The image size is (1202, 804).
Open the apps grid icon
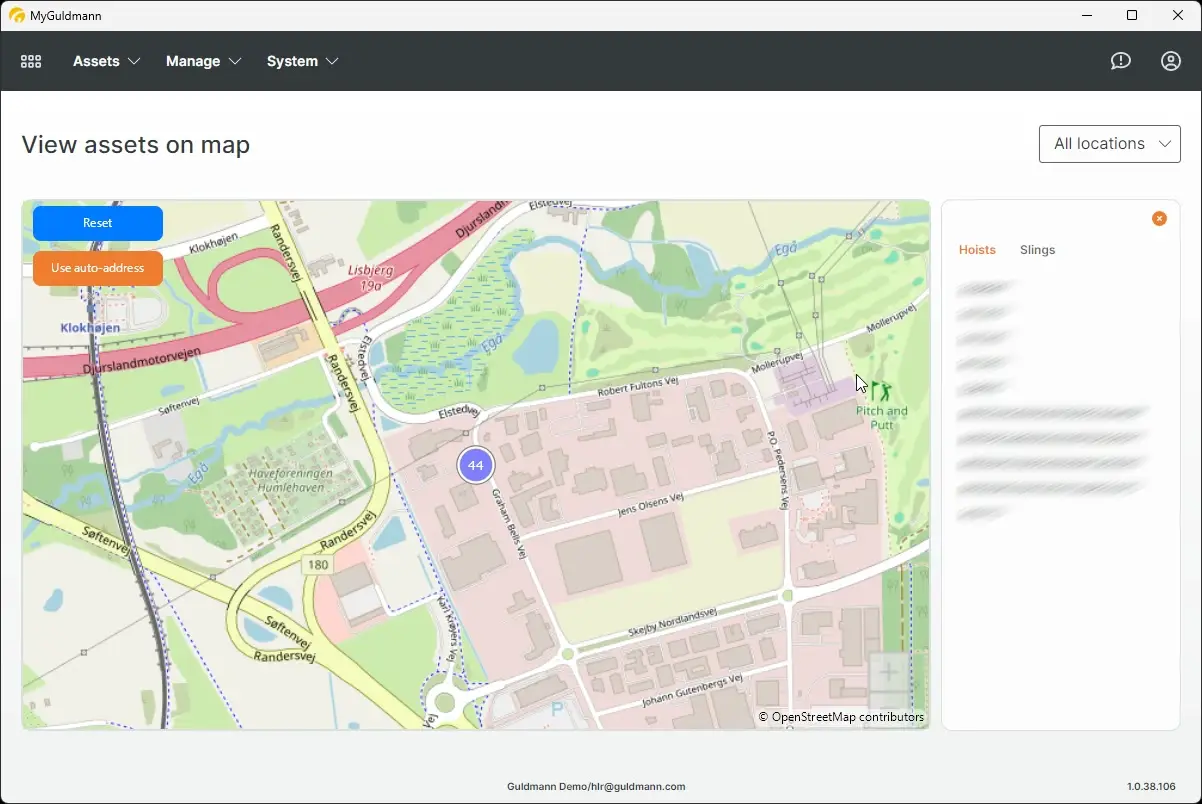tap(30, 61)
